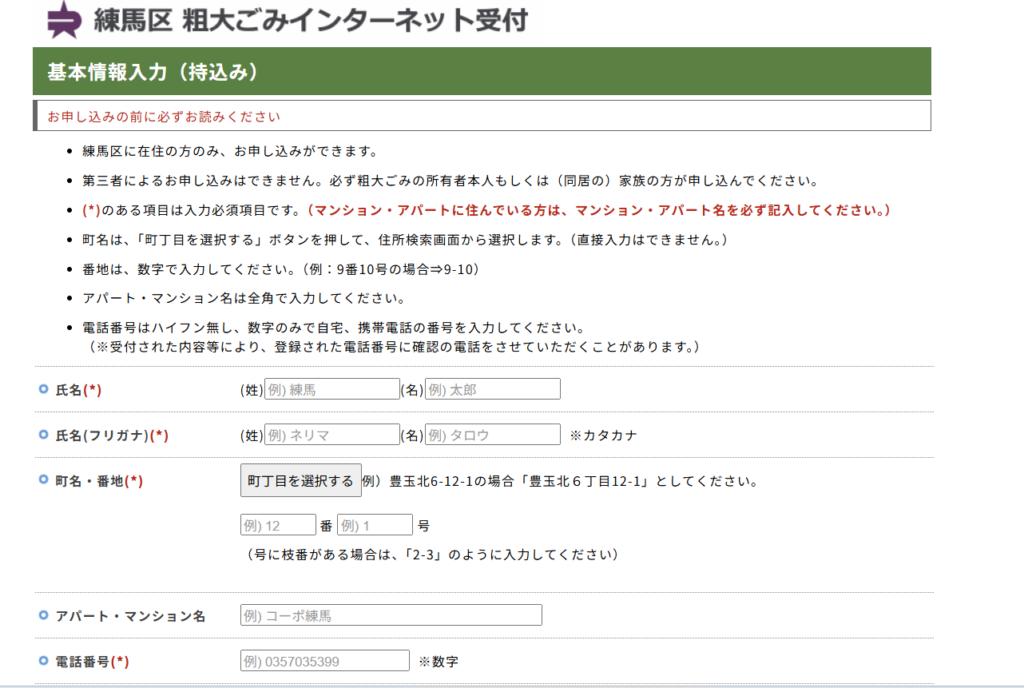Click the 番 number field
1024x688 pixels.
(278, 525)
